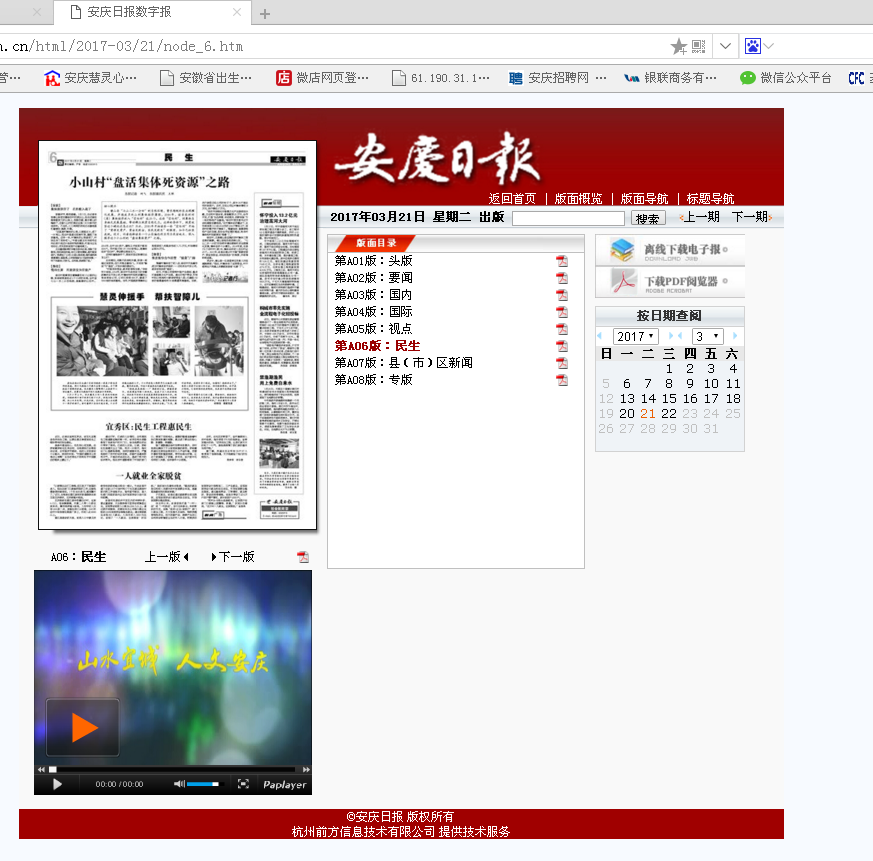Click the search text input field
The width and height of the screenshot is (873, 861).
pyautogui.click(x=568, y=218)
